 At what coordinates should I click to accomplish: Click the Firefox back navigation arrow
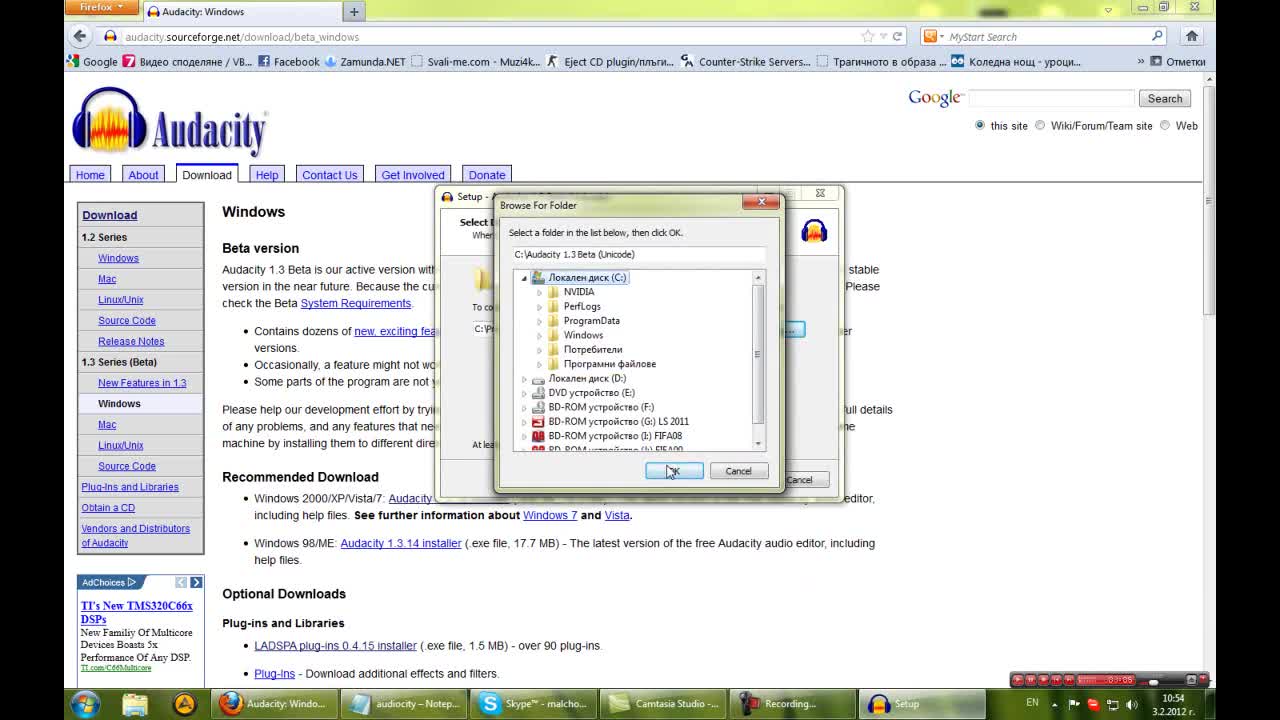coord(80,36)
